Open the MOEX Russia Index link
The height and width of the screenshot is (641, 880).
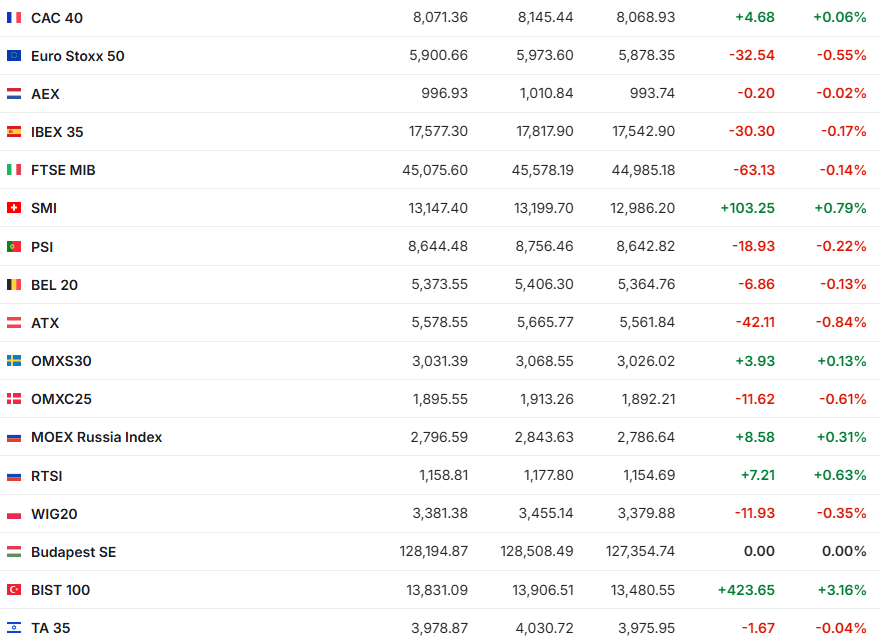point(96,437)
